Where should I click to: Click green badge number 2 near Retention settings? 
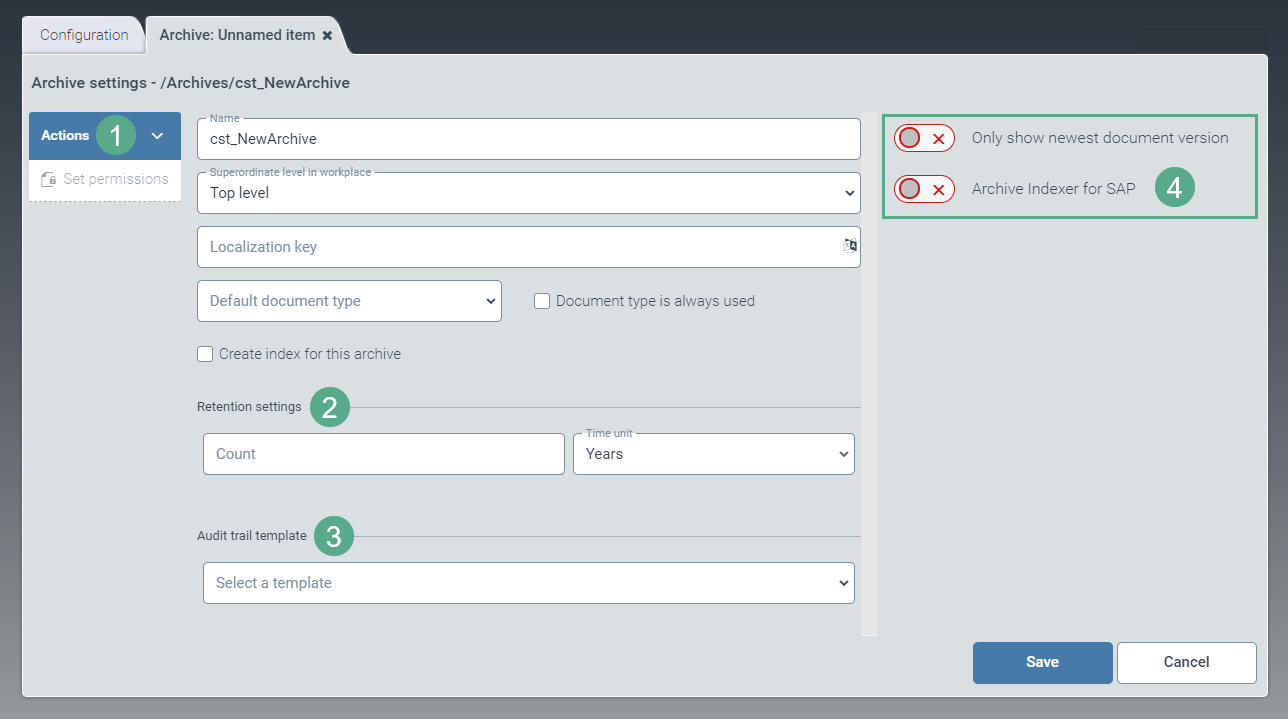tap(330, 407)
